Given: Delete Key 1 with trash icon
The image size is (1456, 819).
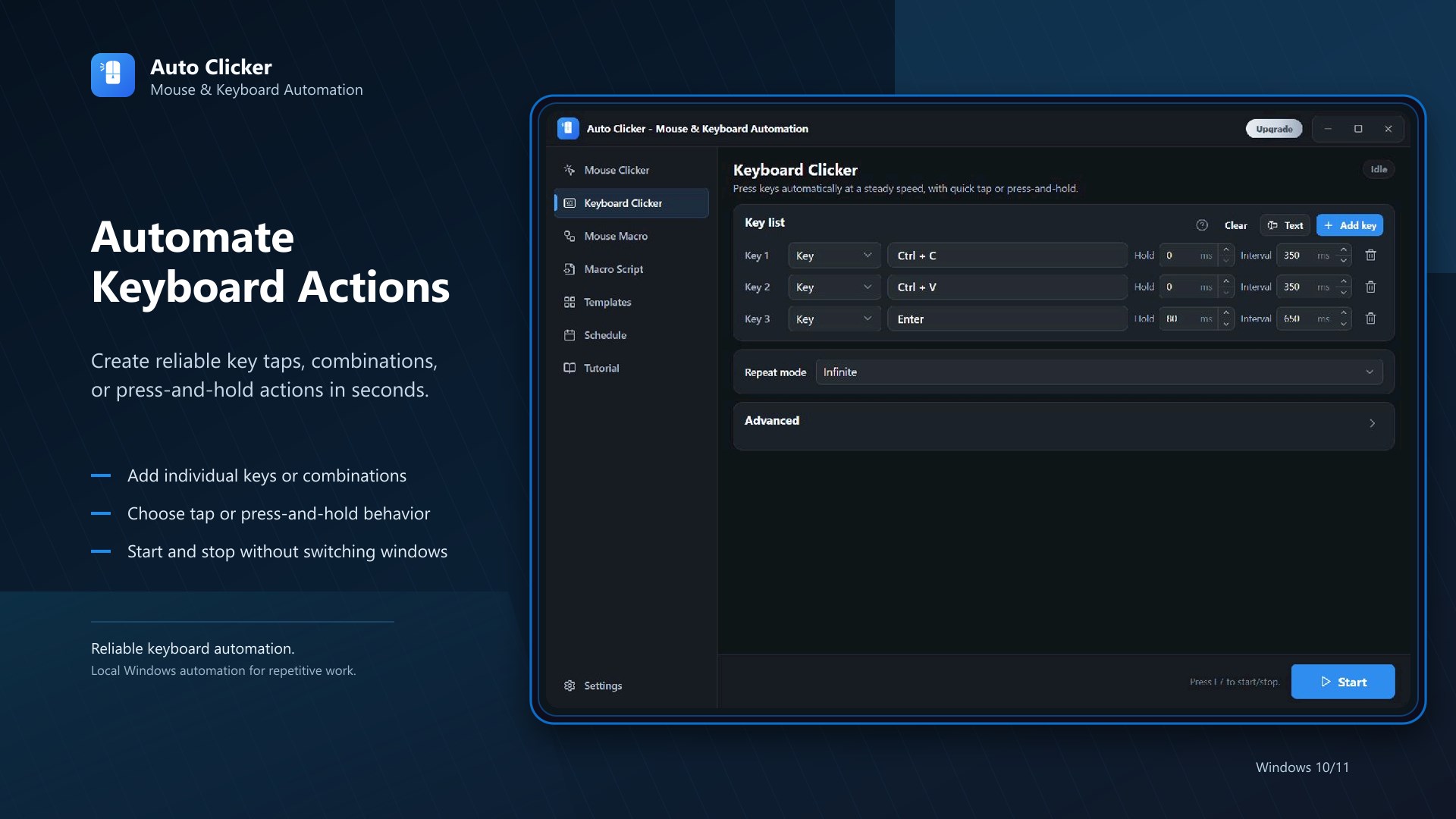Looking at the screenshot, I should 1370,256.
